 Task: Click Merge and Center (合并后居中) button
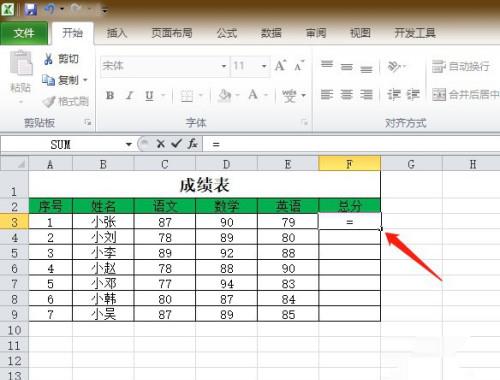pos(465,95)
